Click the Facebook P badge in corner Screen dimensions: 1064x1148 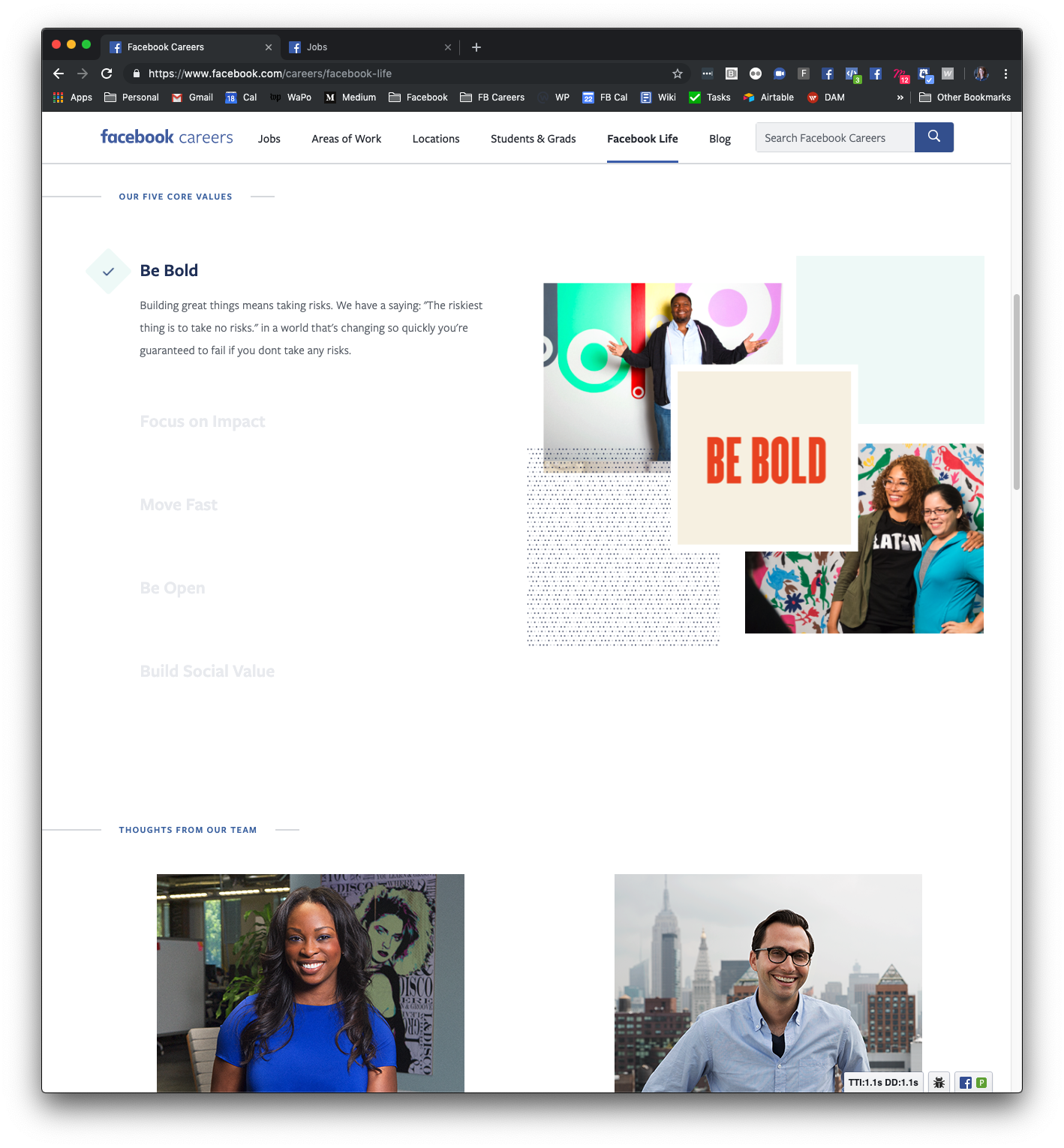(973, 1083)
